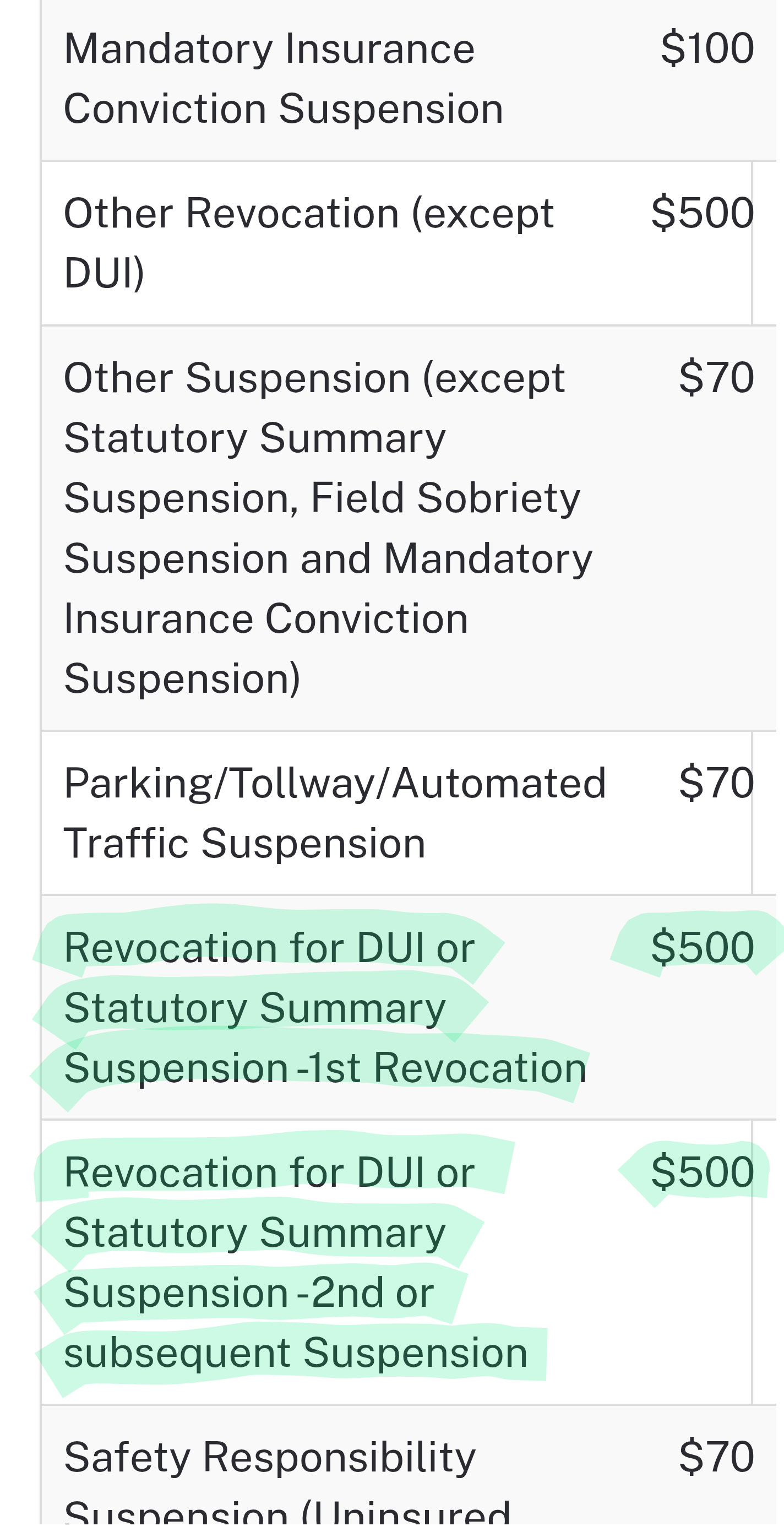784x1537 pixels.
Task: Select the highlighted 2nd or subsequent Suspension entry
Action: point(296,1263)
